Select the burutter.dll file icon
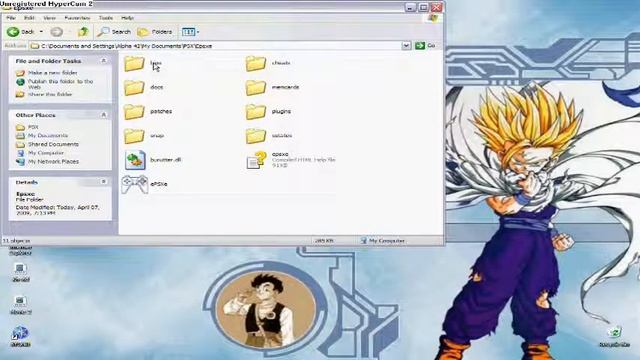Screen dimensions: 640x360 coord(135,160)
